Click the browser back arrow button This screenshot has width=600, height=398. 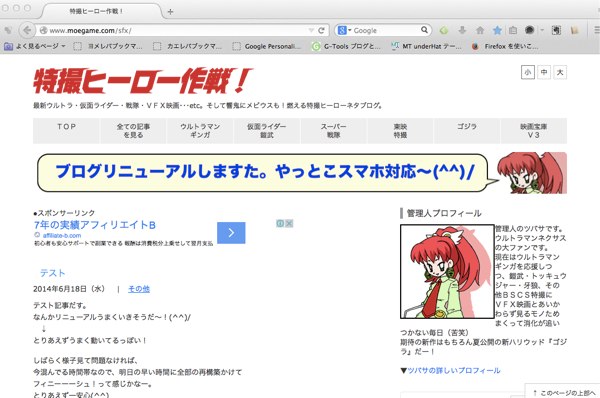coord(26,30)
